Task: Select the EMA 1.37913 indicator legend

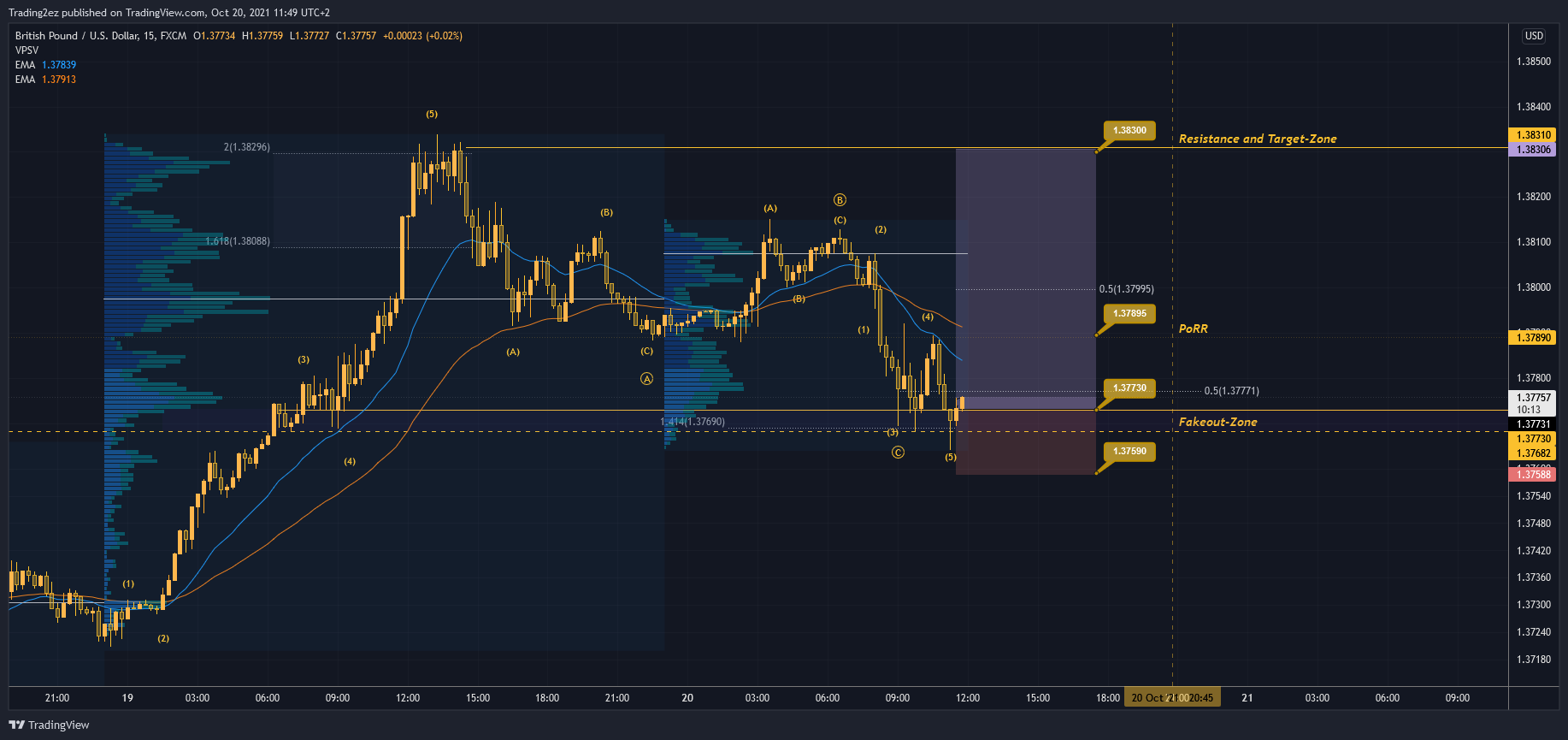Action: 45,80
